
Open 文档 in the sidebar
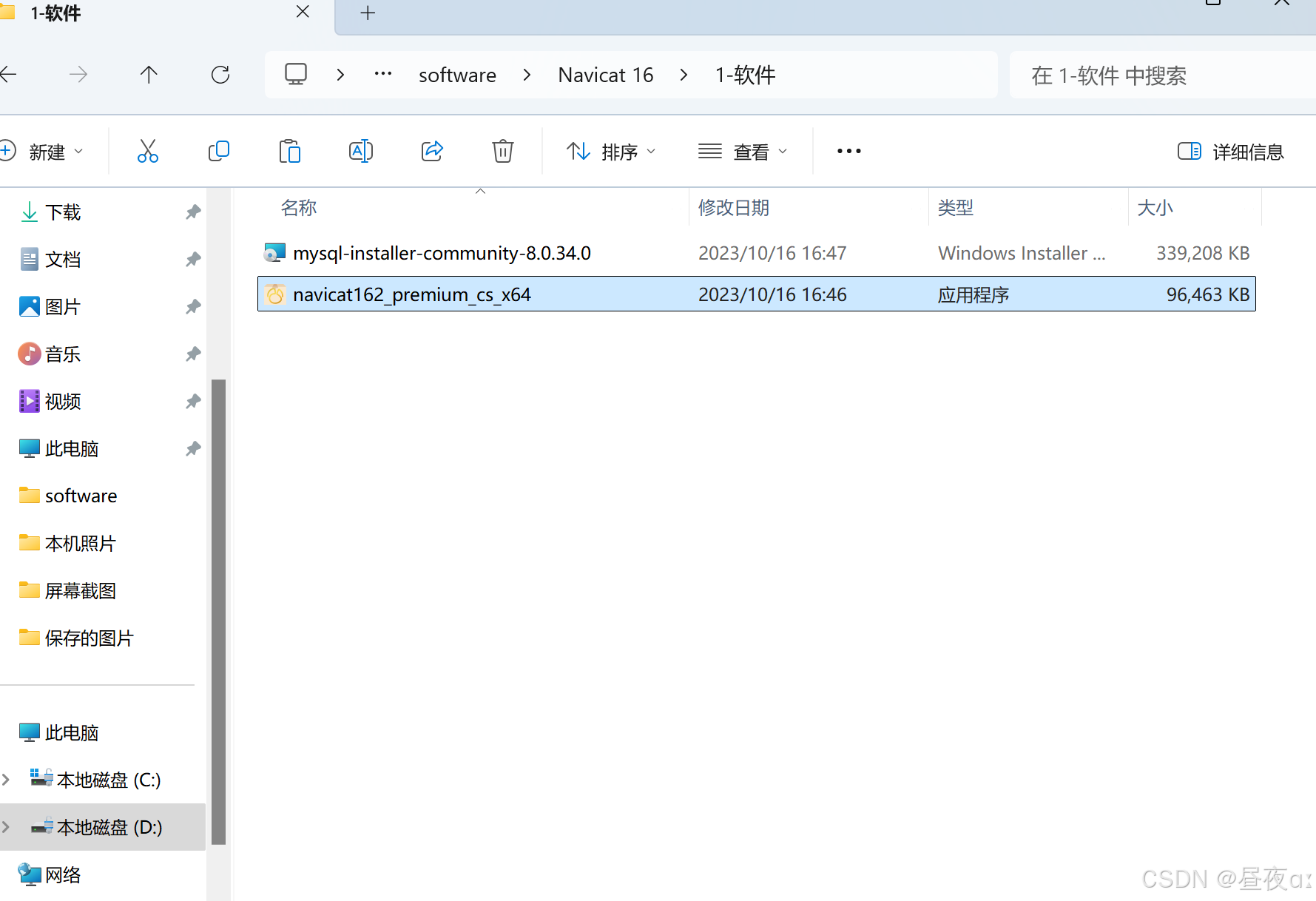63,260
